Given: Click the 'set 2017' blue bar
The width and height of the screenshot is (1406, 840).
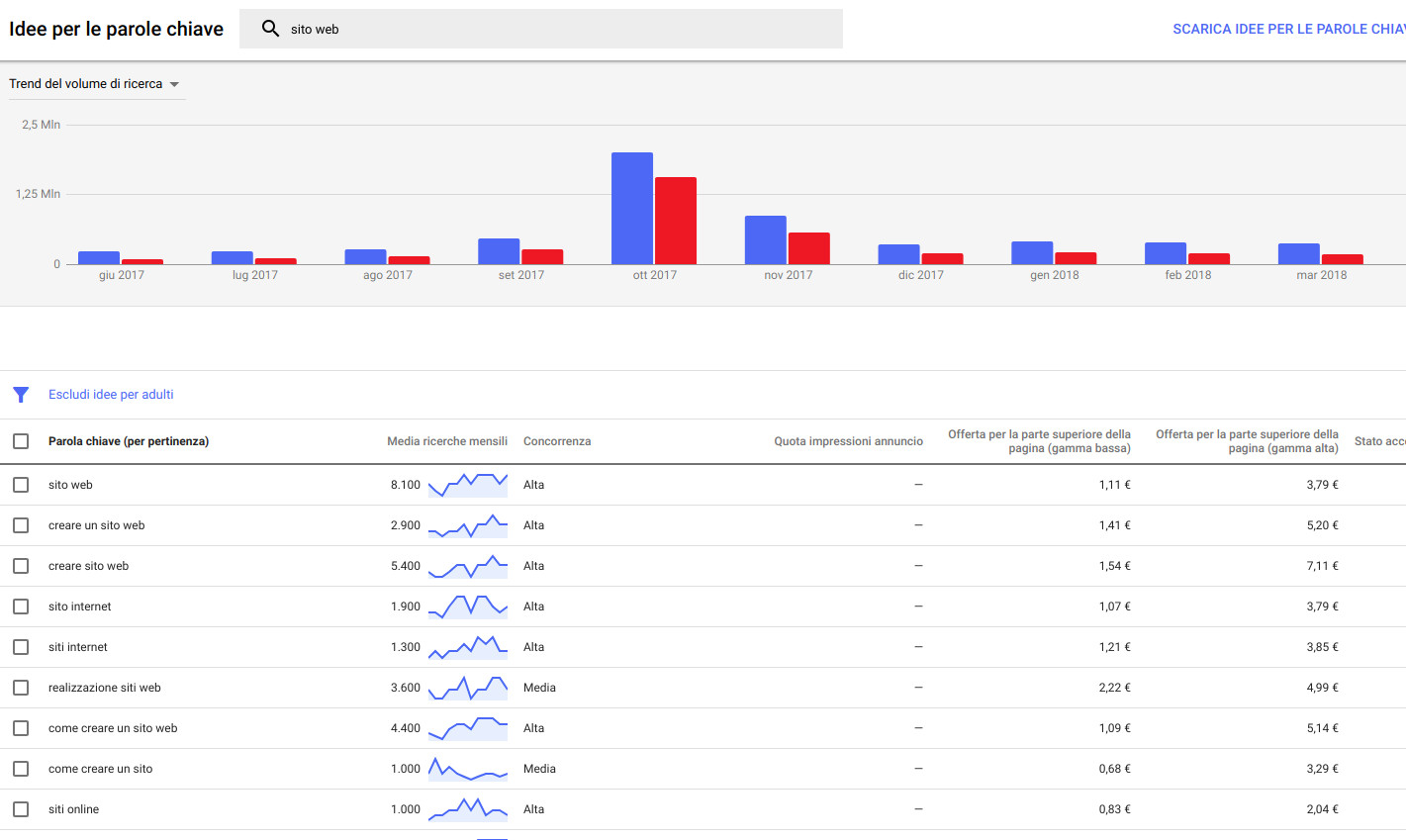Looking at the screenshot, I should [499, 251].
